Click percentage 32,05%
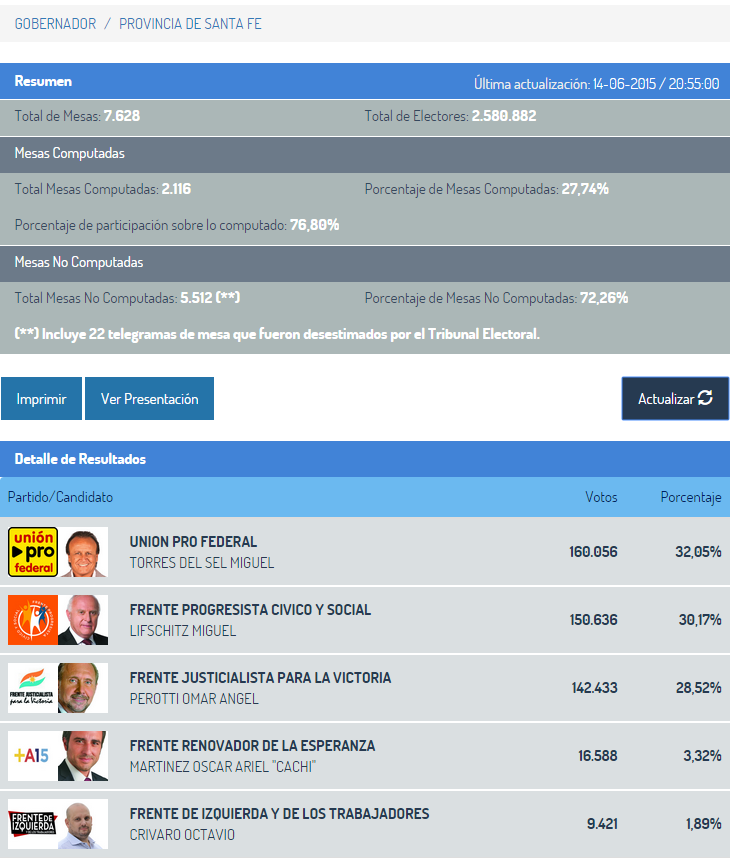This screenshot has width=732, height=859. click(x=698, y=552)
